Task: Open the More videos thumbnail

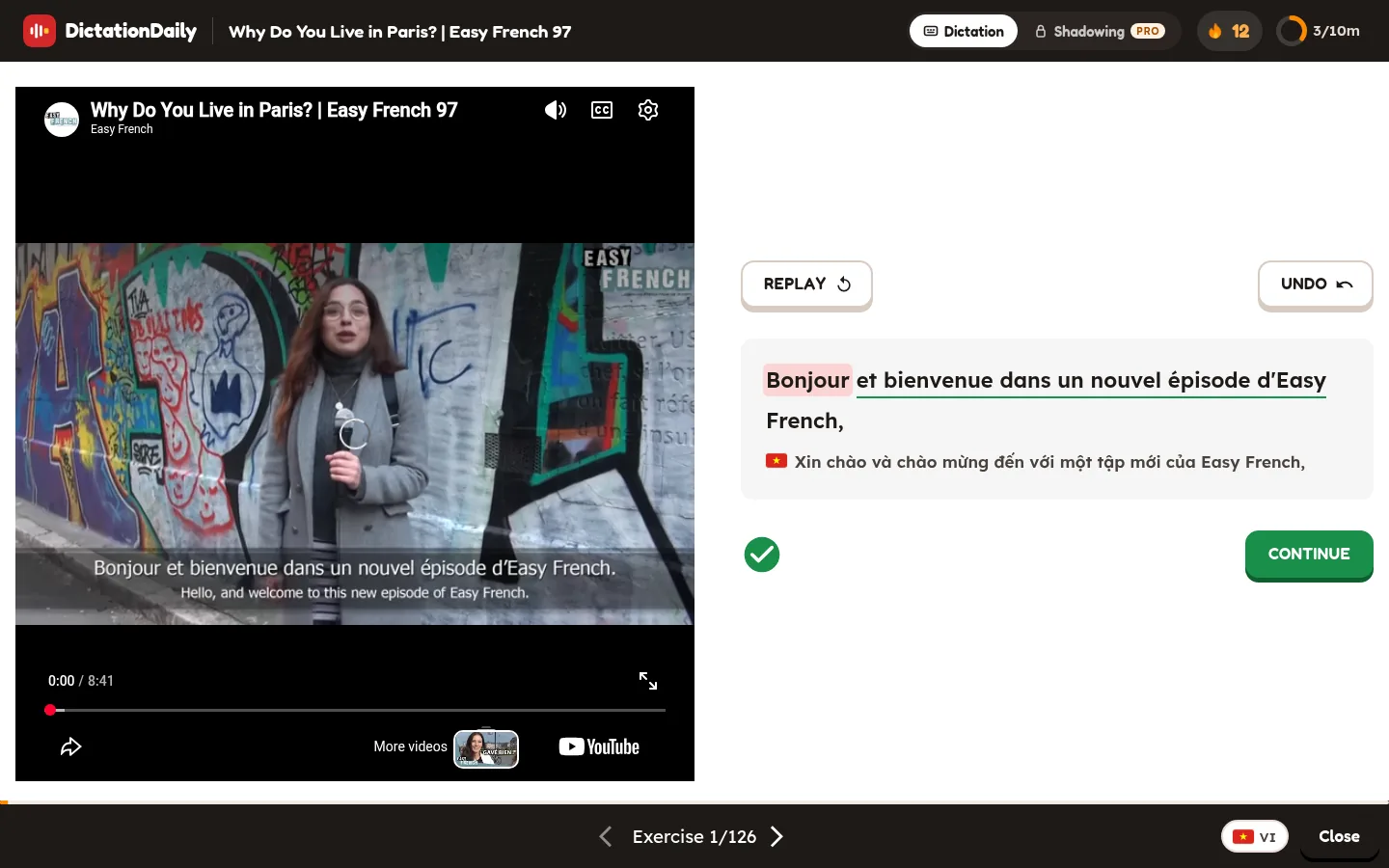Action: (486, 748)
